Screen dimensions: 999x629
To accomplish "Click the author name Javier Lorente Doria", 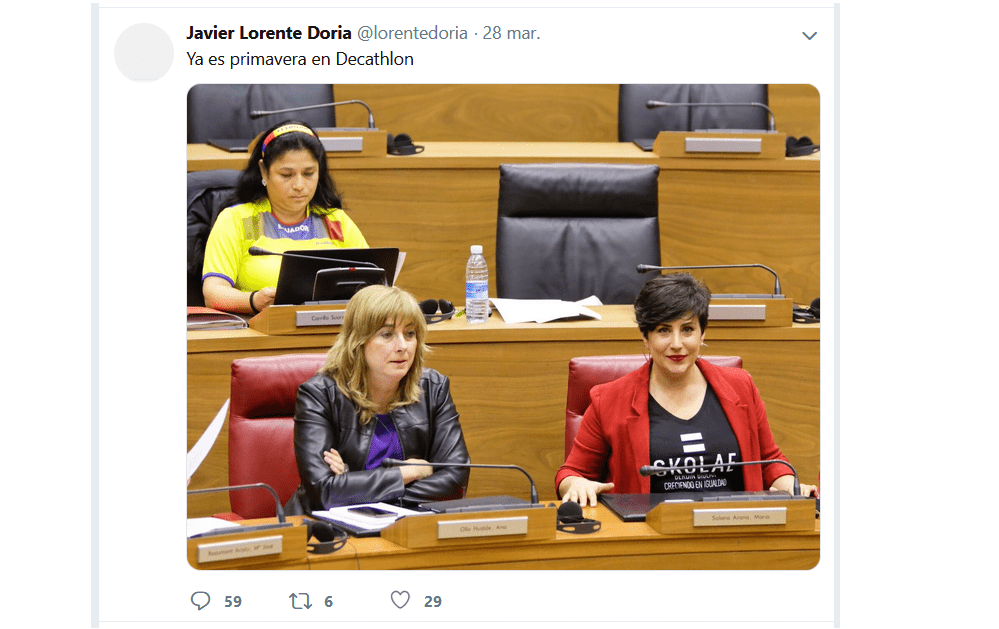I will tap(269, 33).
